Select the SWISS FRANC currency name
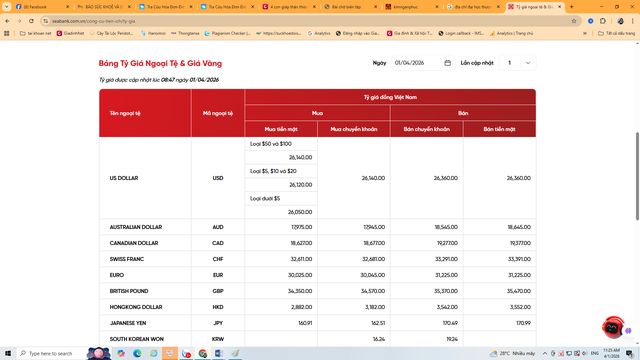Screen dimensions: 640x360 pos(127,259)
